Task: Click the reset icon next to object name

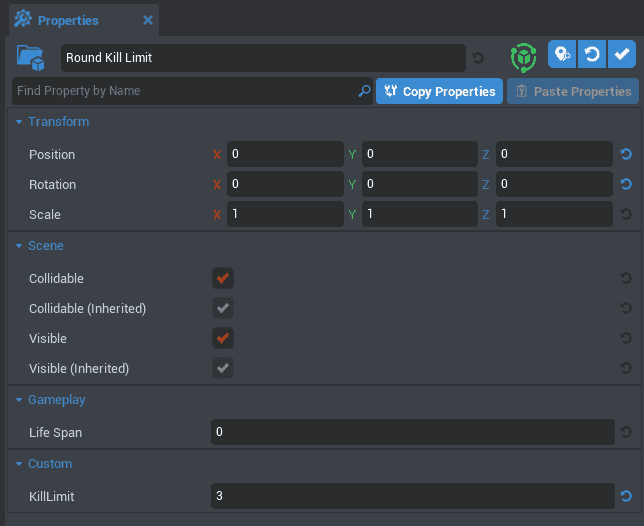Action: point(478,58)
